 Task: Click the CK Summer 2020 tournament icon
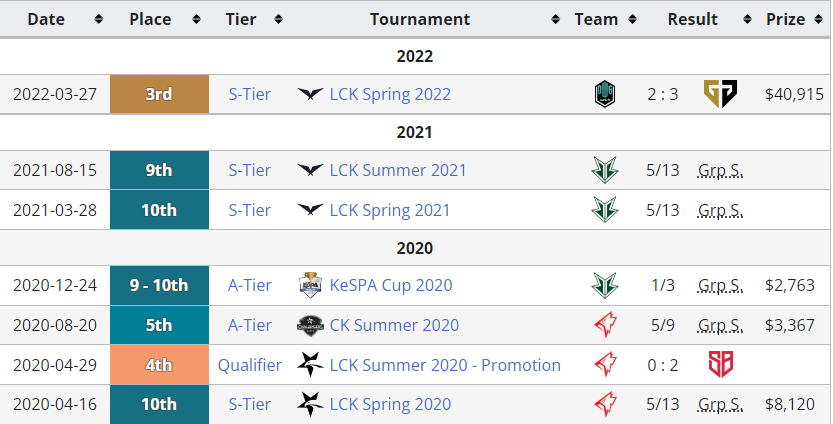click(x=311, y=325)
